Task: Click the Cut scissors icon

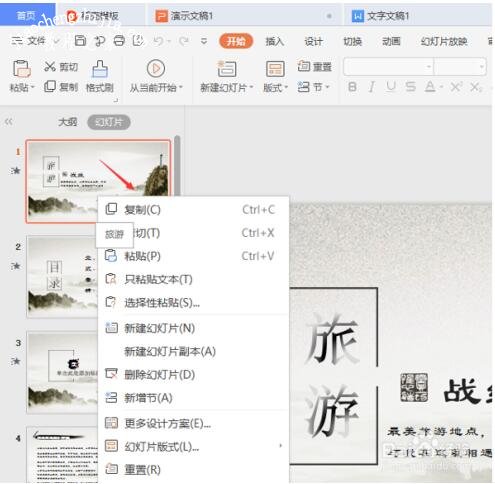Action: (50, 67)
